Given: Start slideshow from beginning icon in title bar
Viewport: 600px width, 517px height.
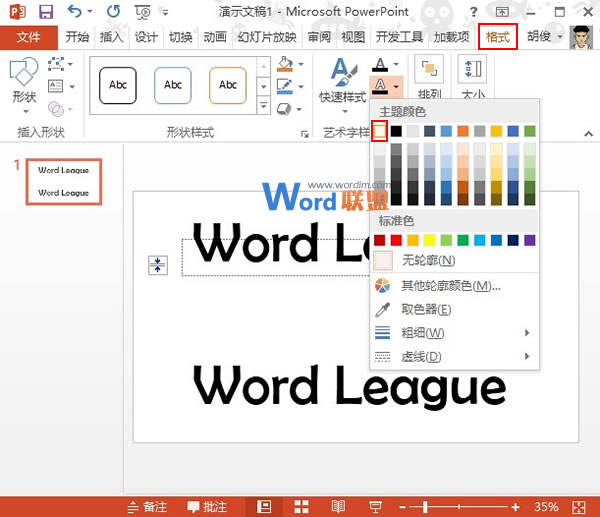Looking at the screenshot, I should point(142,12).
